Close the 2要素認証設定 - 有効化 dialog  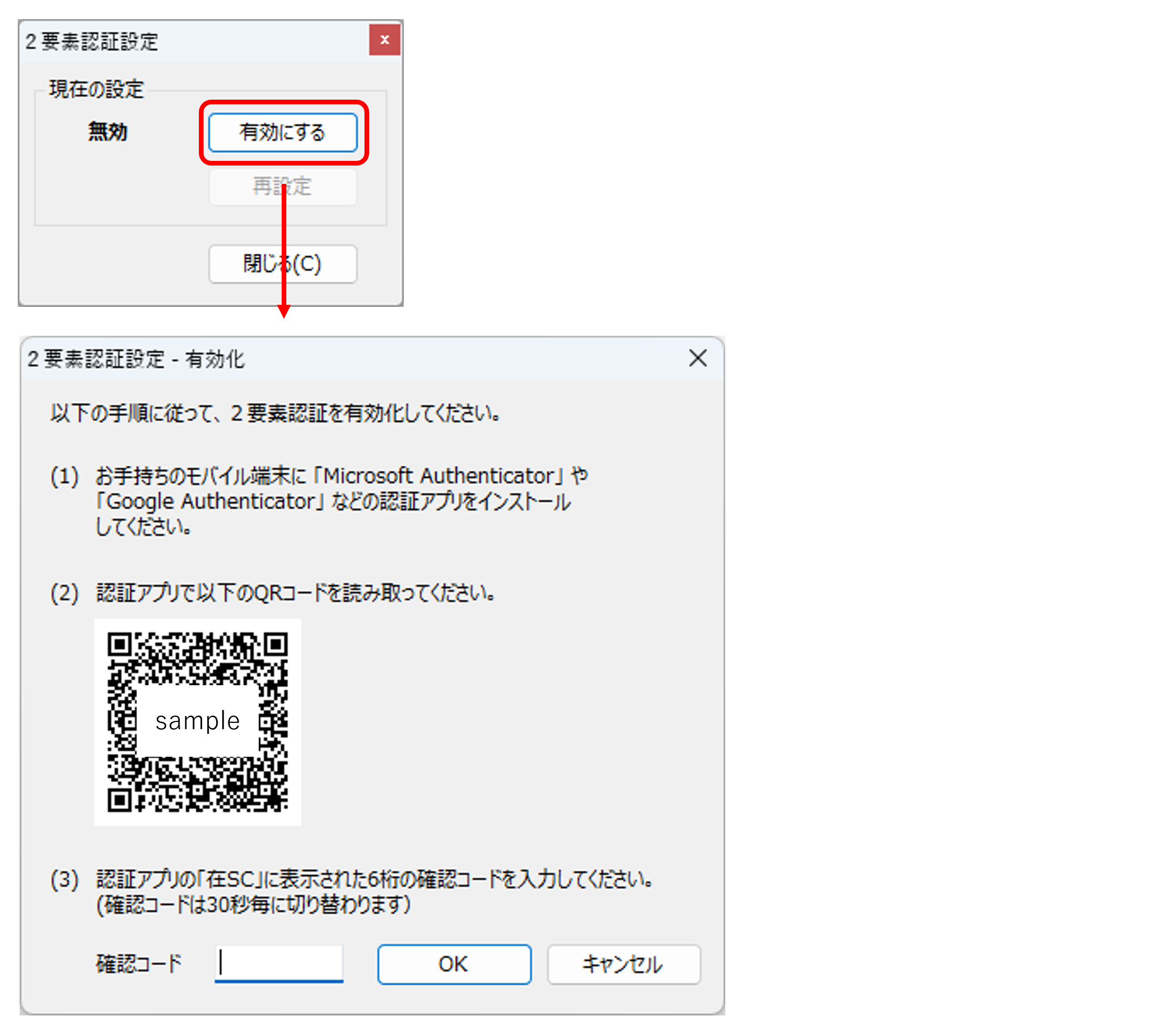(698, 359)
